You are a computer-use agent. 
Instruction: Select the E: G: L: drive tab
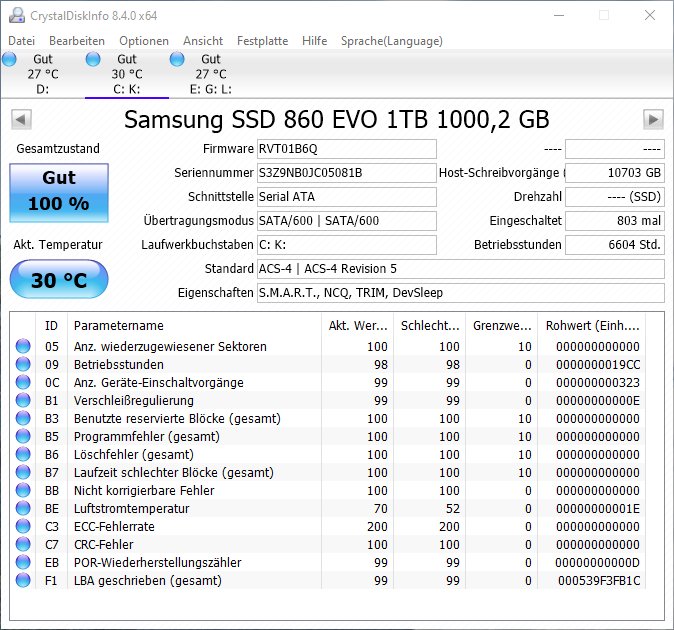click(x=211, y=74)
